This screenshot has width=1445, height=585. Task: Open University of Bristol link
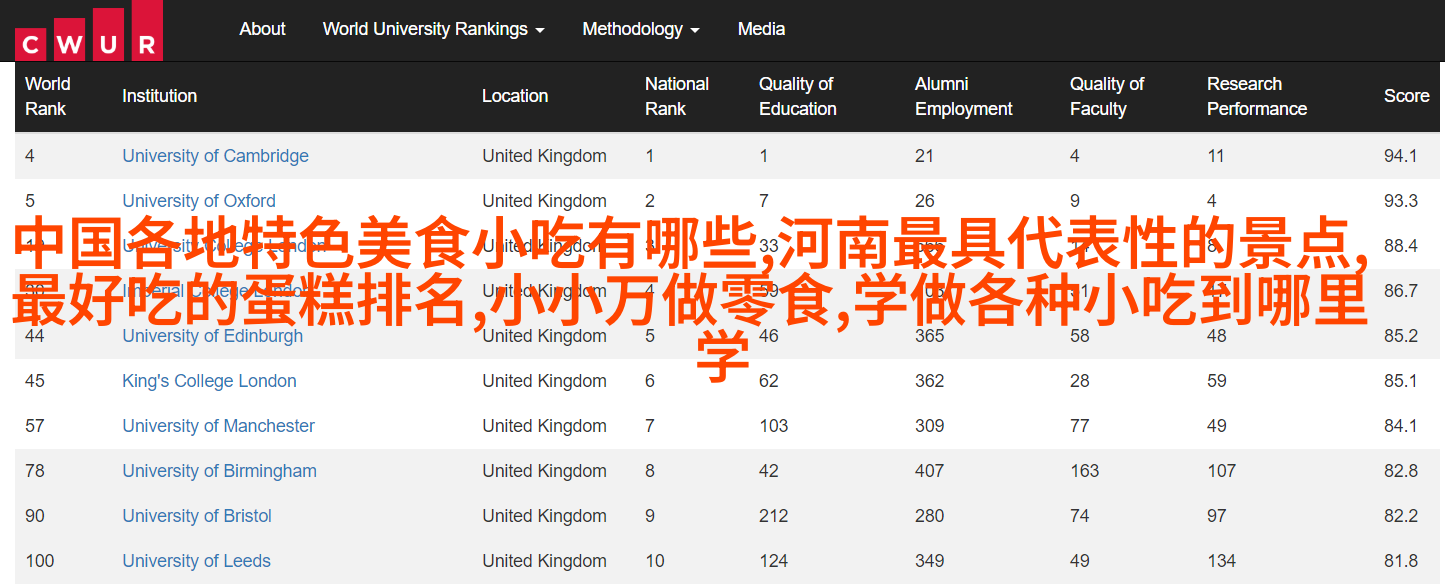coord(197,516)
